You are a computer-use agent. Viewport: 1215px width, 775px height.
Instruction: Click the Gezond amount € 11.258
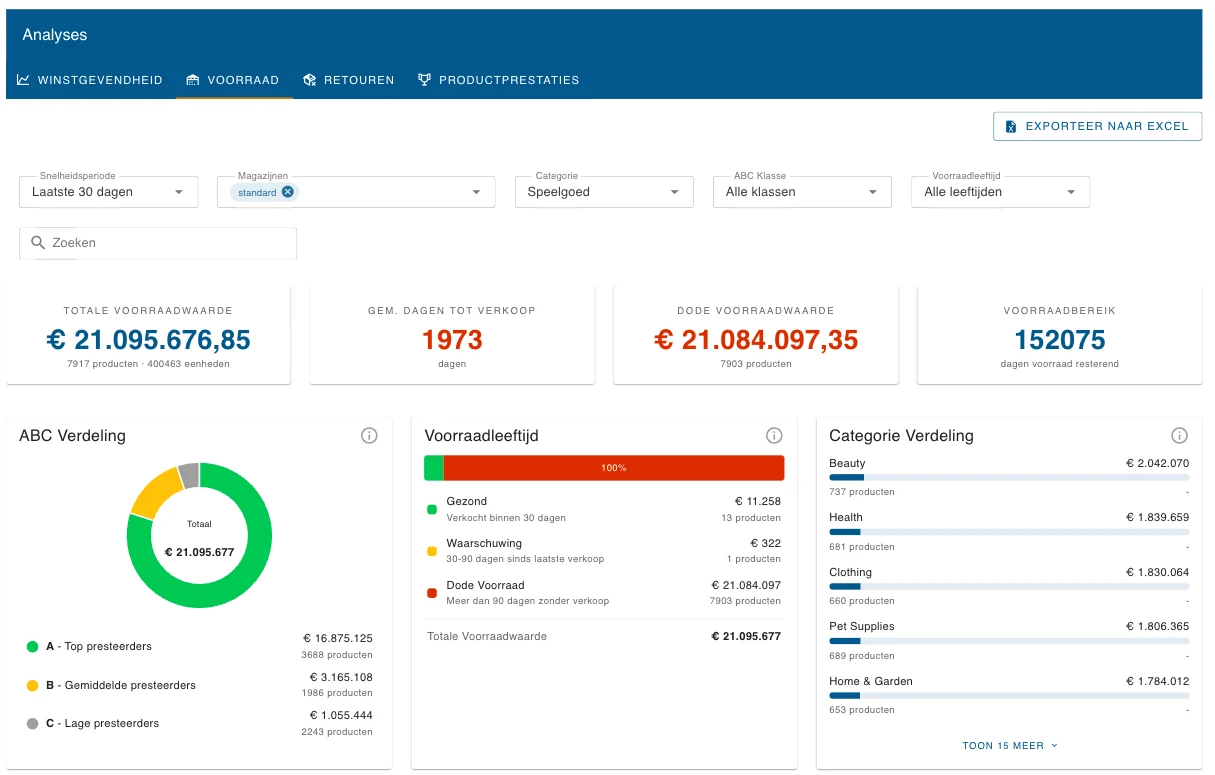pos(758,502)
